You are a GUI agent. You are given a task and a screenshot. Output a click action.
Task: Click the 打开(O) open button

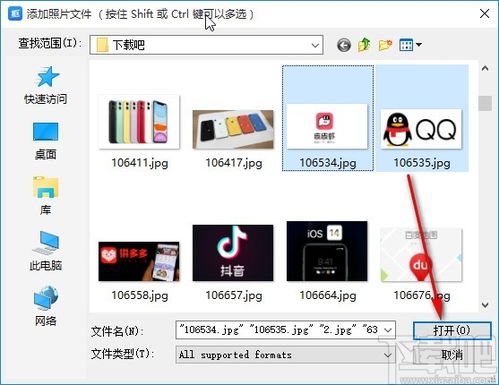click(452, 330)
